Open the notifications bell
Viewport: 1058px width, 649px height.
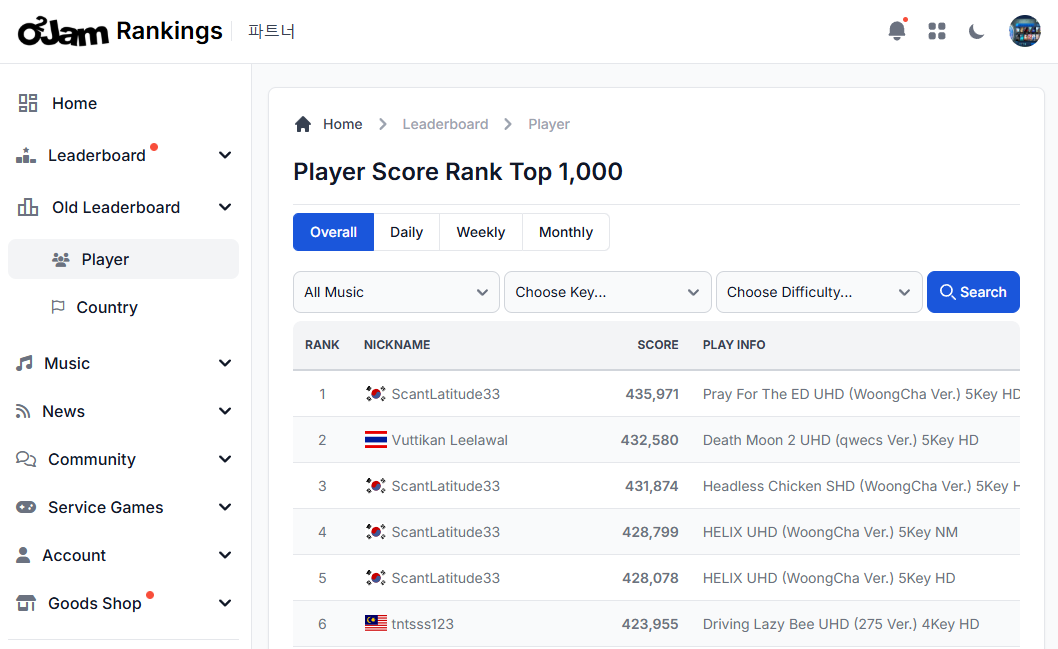click(x=897, y=31)
